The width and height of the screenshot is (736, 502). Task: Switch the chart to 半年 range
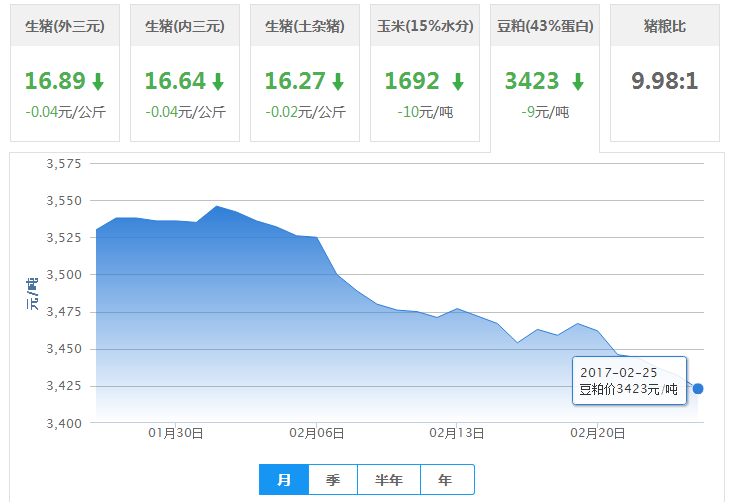[389, 479]
